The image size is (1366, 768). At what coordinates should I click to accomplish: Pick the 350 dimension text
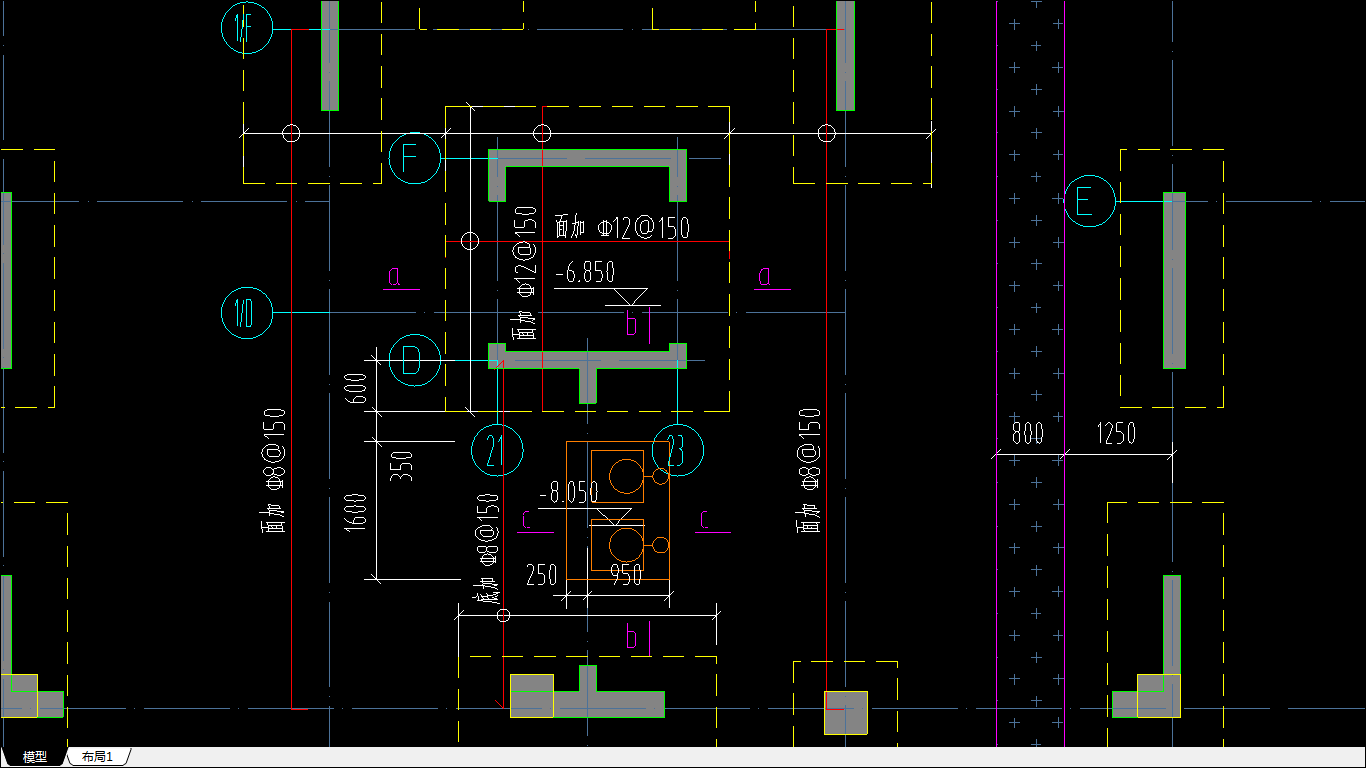(x=401, y=467)
